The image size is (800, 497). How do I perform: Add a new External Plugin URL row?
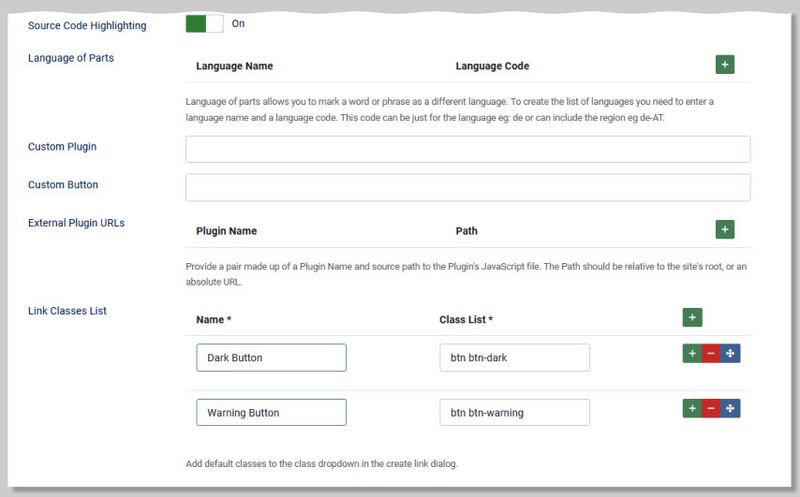(x=725, y=230)
